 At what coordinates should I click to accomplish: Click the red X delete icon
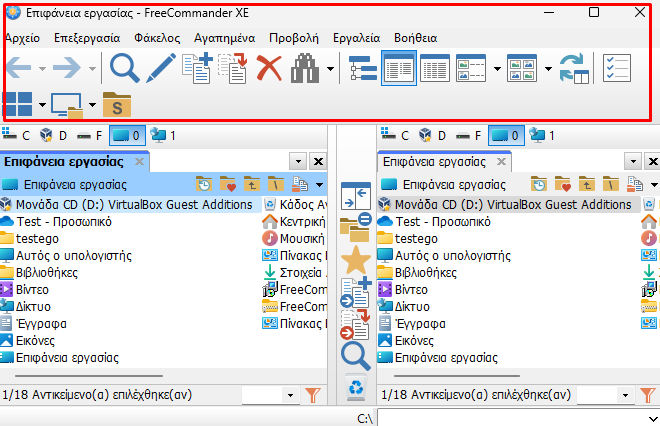click(269, 68)
